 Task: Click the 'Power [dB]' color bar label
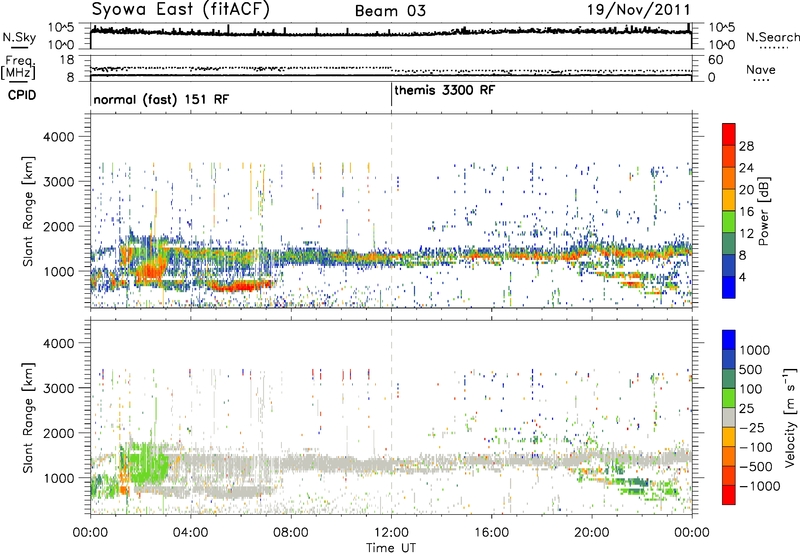pos(763,211)
